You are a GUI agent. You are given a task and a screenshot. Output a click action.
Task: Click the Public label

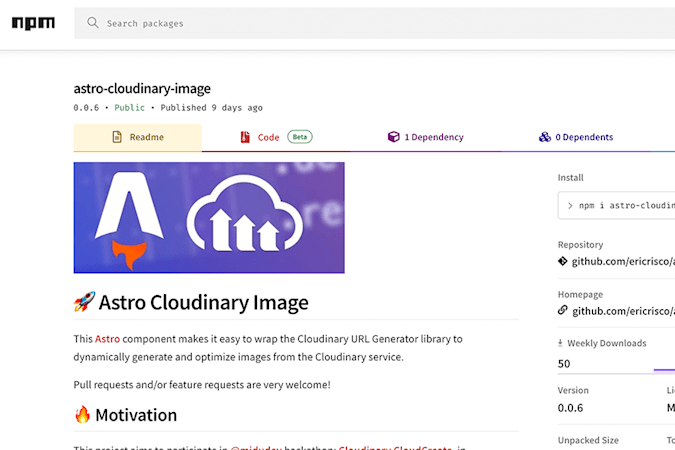pyautogui.click(x=130, y=108)
